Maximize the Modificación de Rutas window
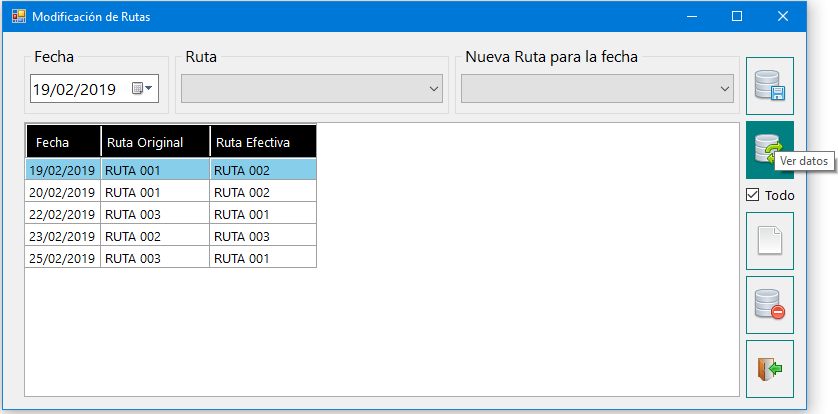 pos(737,17)
